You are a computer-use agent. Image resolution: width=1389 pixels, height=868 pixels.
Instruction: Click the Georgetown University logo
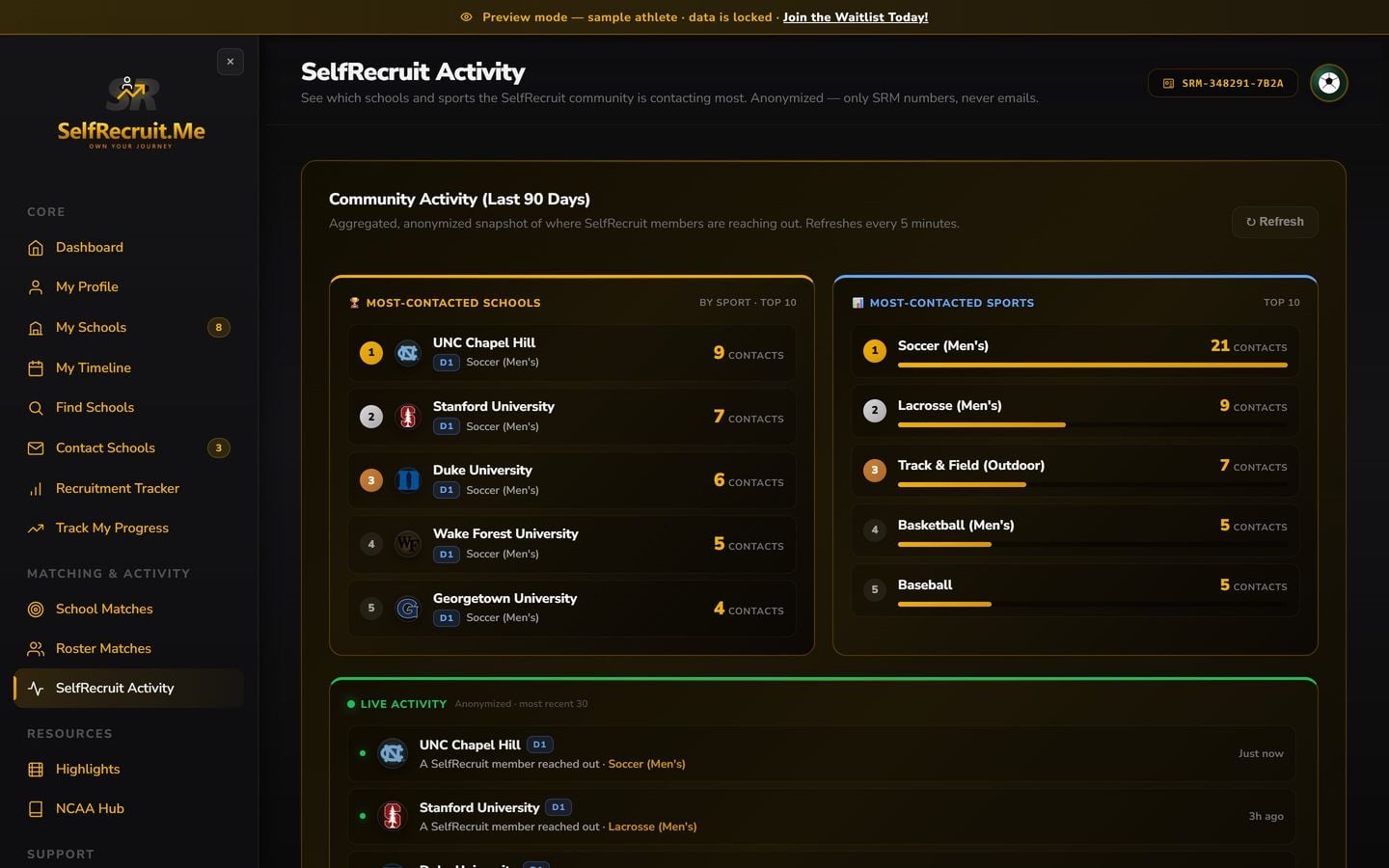tap(408, 609)
